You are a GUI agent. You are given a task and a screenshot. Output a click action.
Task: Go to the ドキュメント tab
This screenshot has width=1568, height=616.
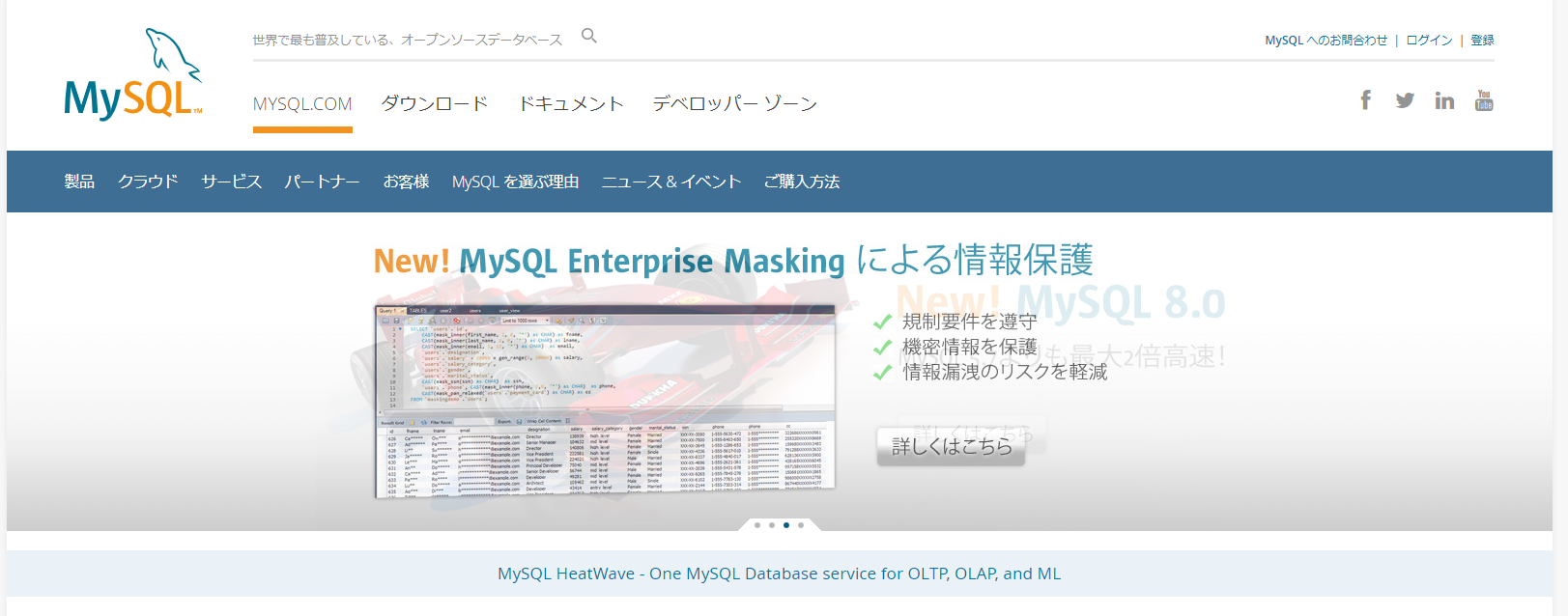[571, 104]
